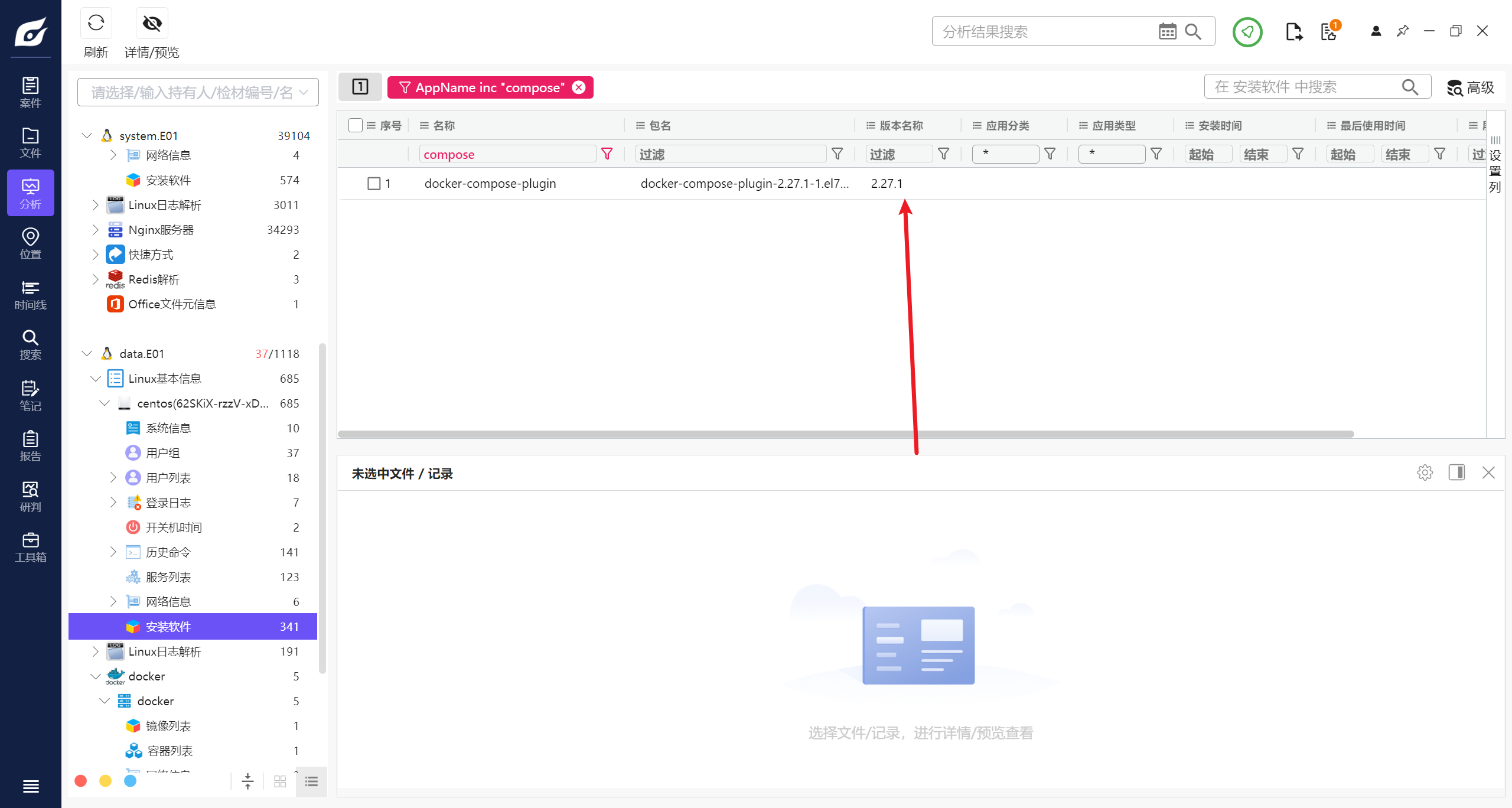
Task: Click the calendar icon in the search box
Action: 1167,31
